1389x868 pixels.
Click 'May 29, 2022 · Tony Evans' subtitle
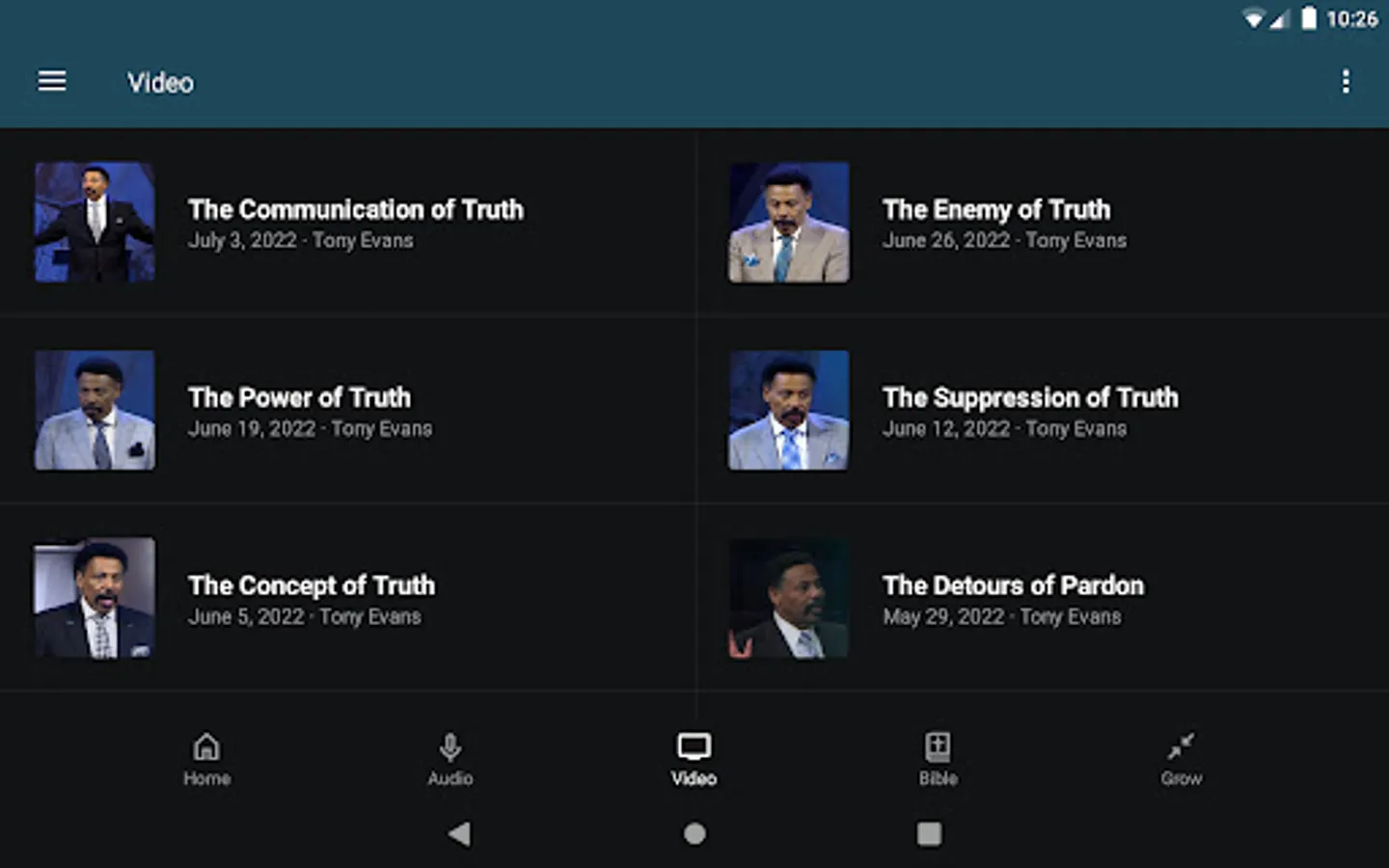tap(1002, 616)
